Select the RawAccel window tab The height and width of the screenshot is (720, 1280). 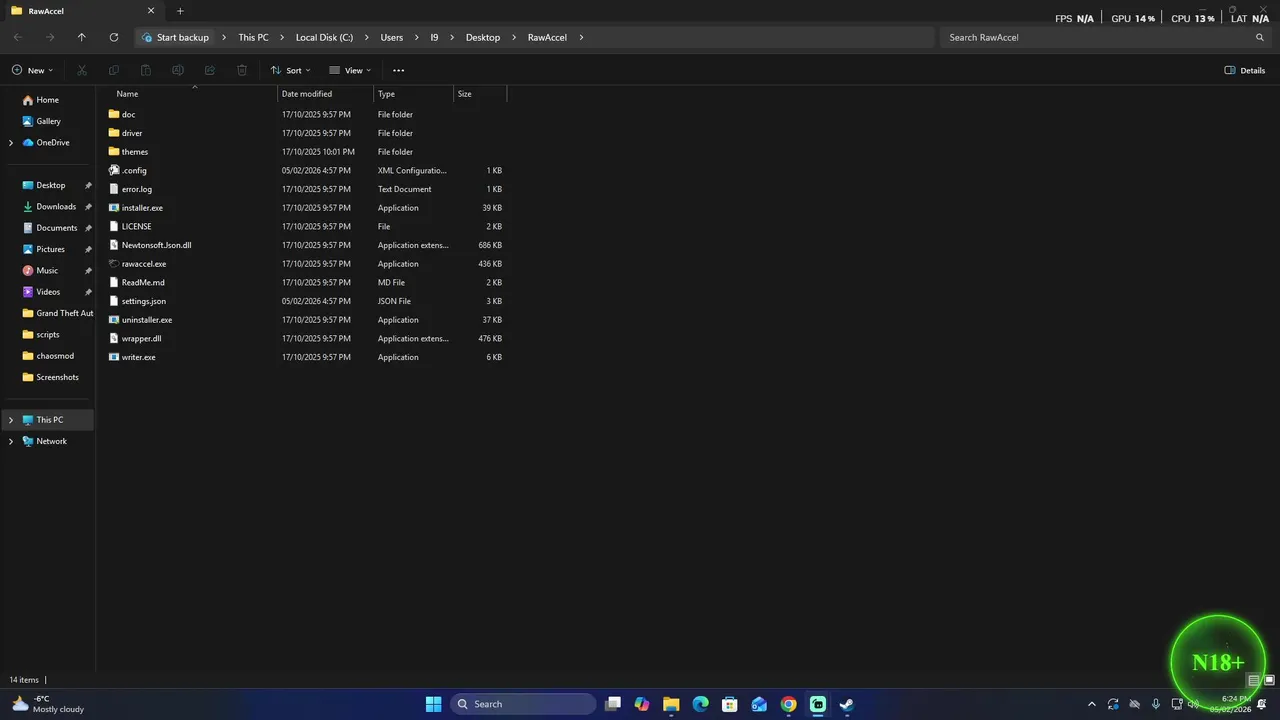point(83,11)
